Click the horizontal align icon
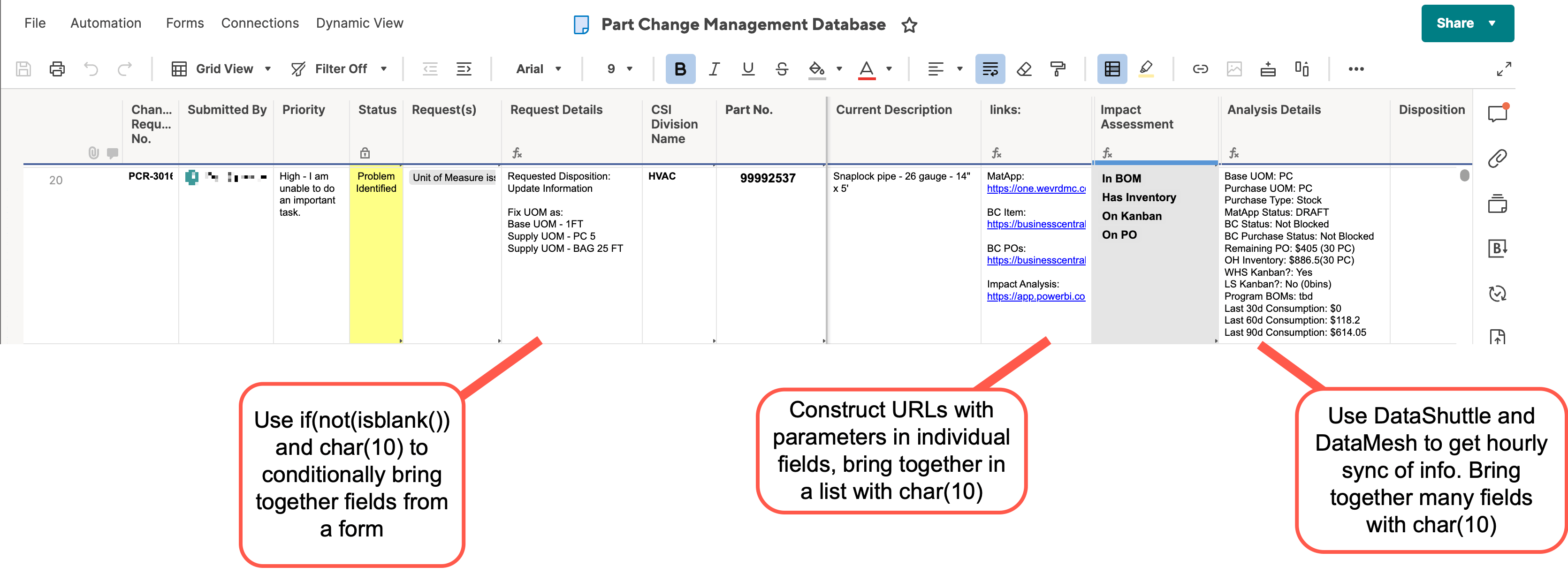This screenshot has width=1568, height=574. 936,69
